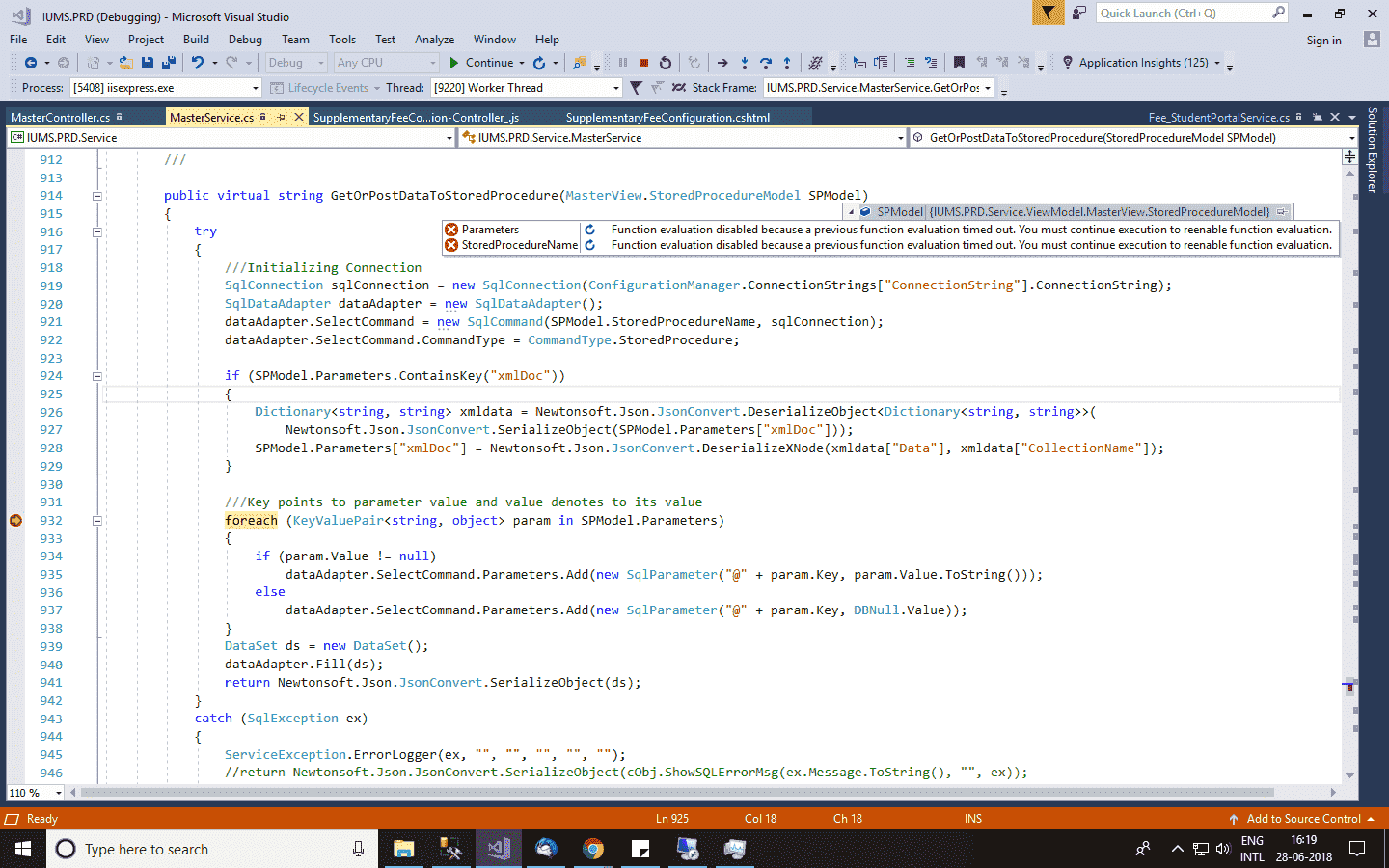Viewport: 1389px width, 868px height.
Task: Switch to the Fee_StudentPortalService.cs tab
Action: pos(1218,118)
